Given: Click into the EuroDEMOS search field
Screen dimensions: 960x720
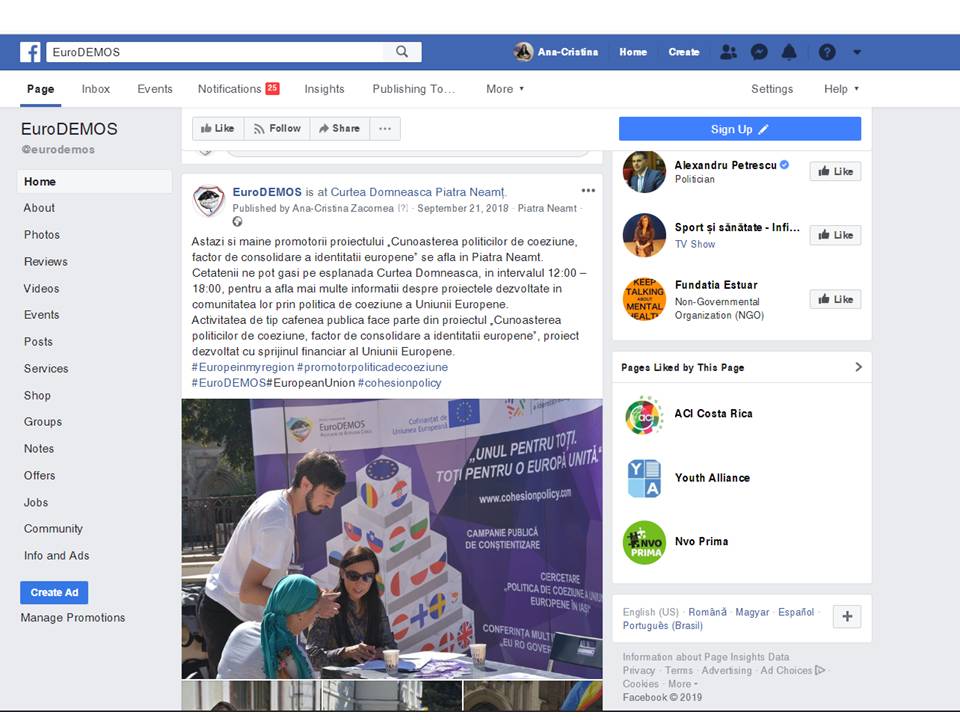Looking at the screenshot, I should pos(217,52).
